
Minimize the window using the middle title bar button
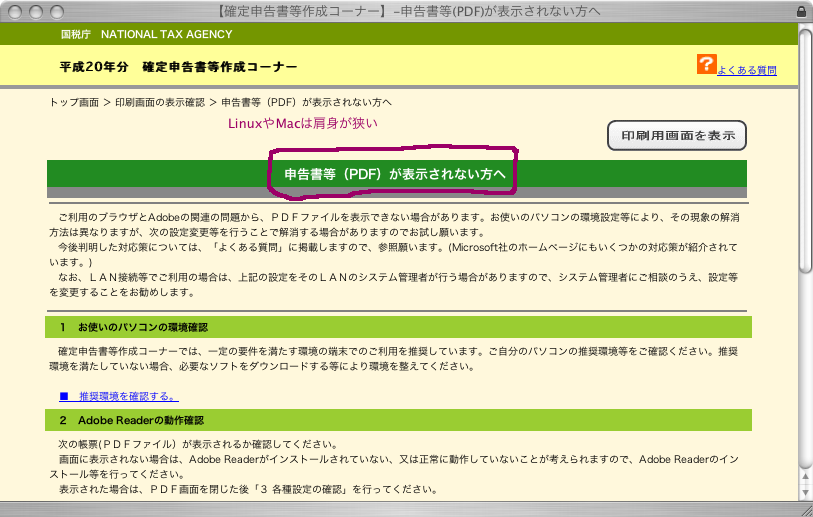click(35, 10)
